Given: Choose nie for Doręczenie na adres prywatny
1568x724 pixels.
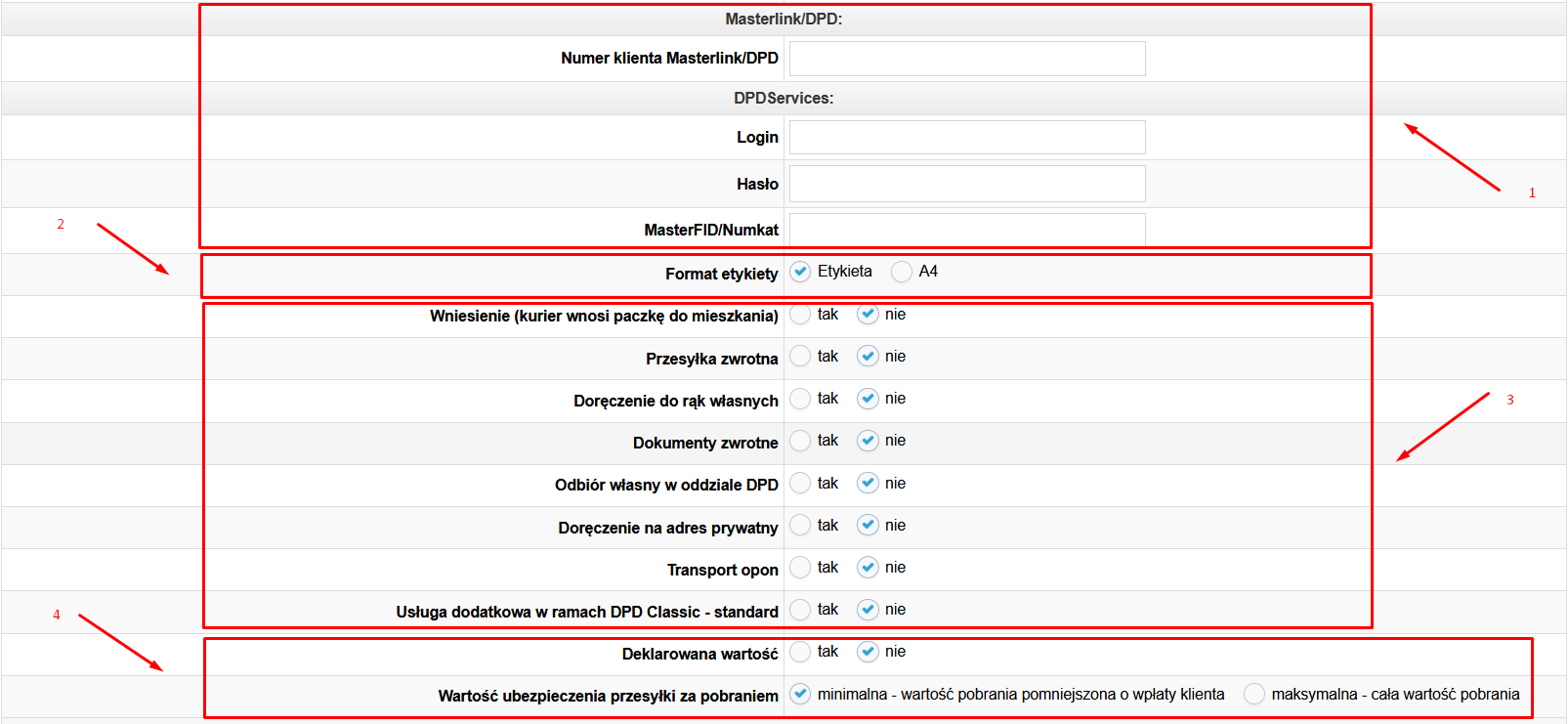Looking at the screenshot, I should pos(868,526).
